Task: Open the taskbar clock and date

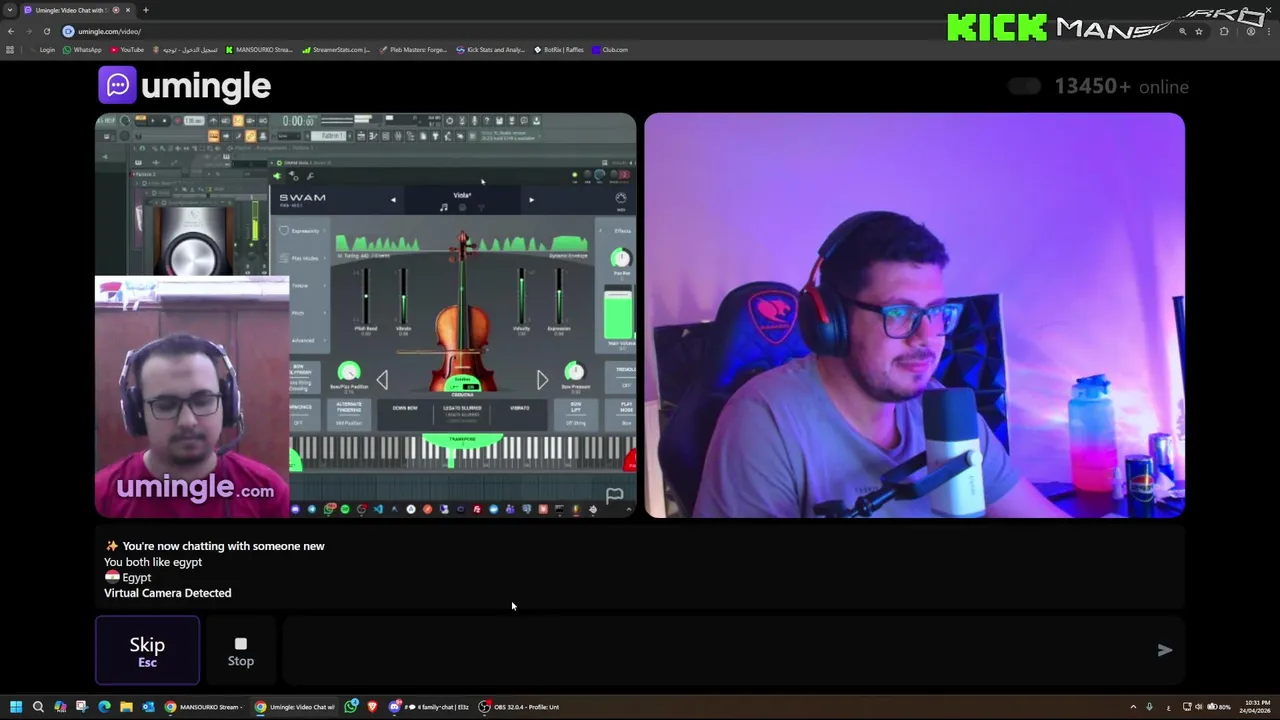Action: (1254, 707)
